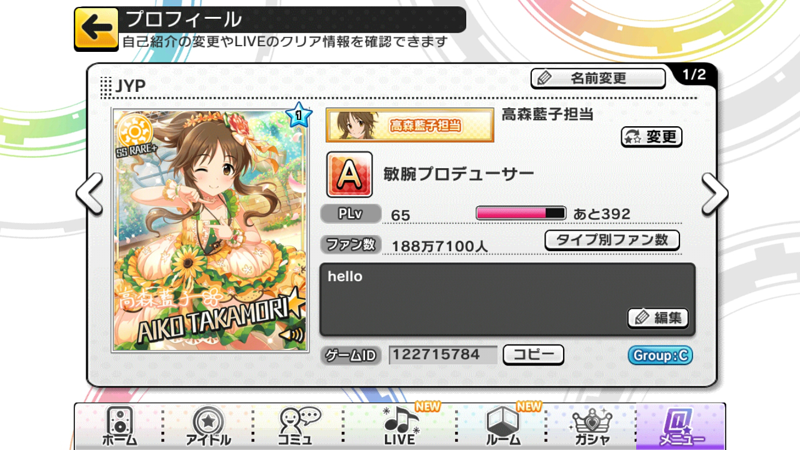The height and width of the screenshot is (450, 800).
Task: Go to previous profile page arrow
Action: [90, 194]
